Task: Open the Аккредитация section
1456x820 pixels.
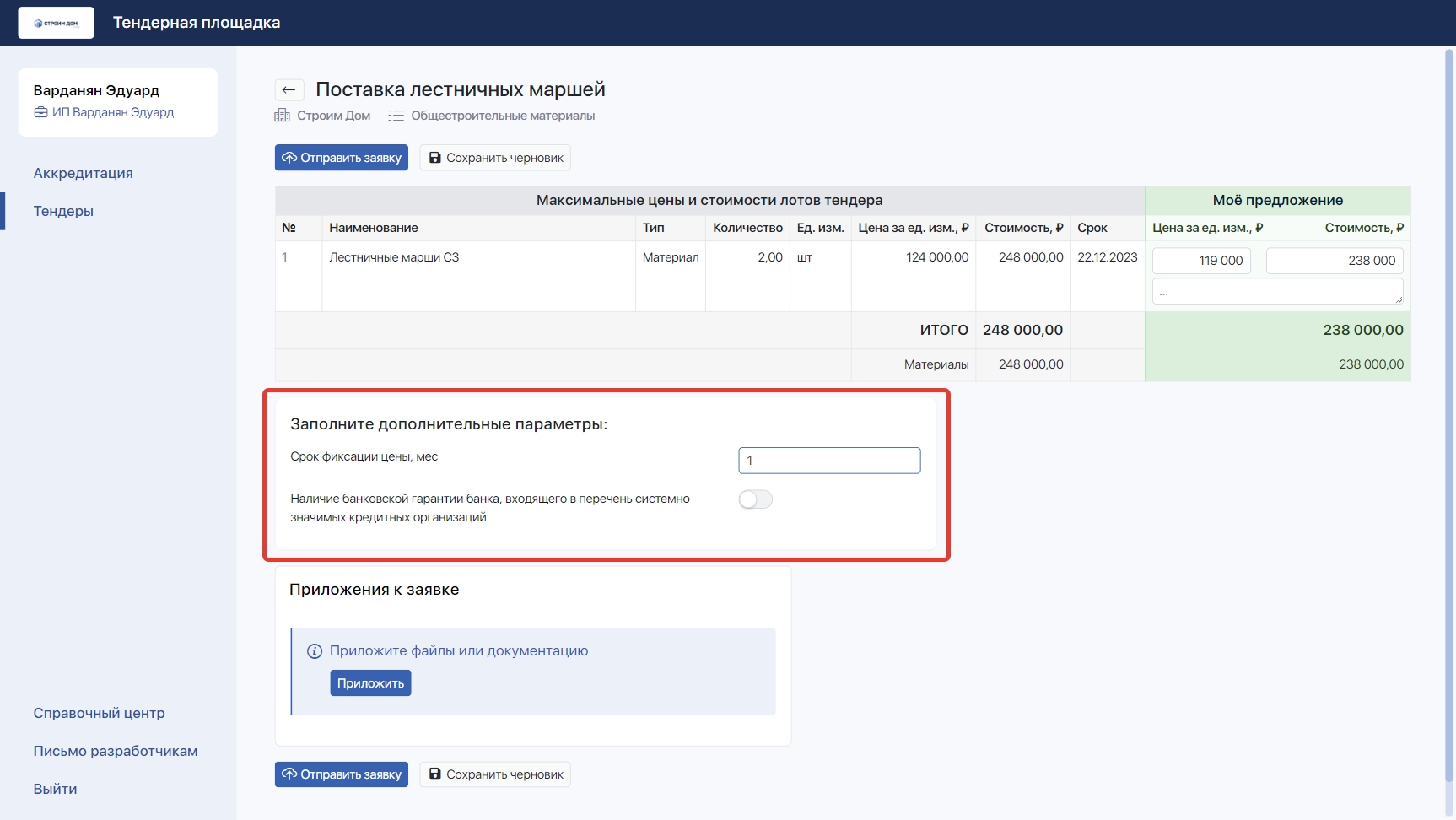Action: pyautogui.click(x=83, y=173)
